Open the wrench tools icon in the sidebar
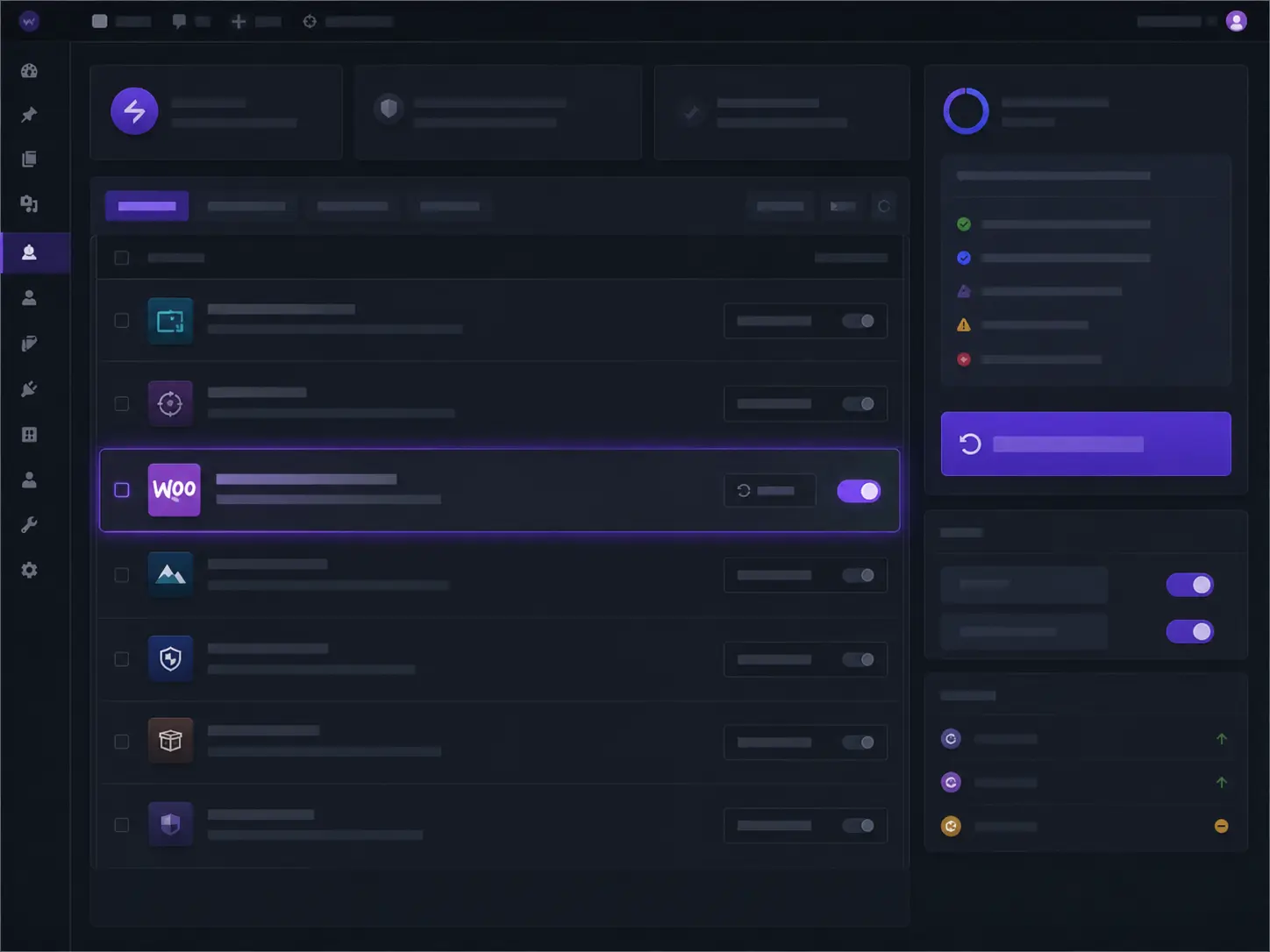 pyautogui.click(x=29, y=525)
